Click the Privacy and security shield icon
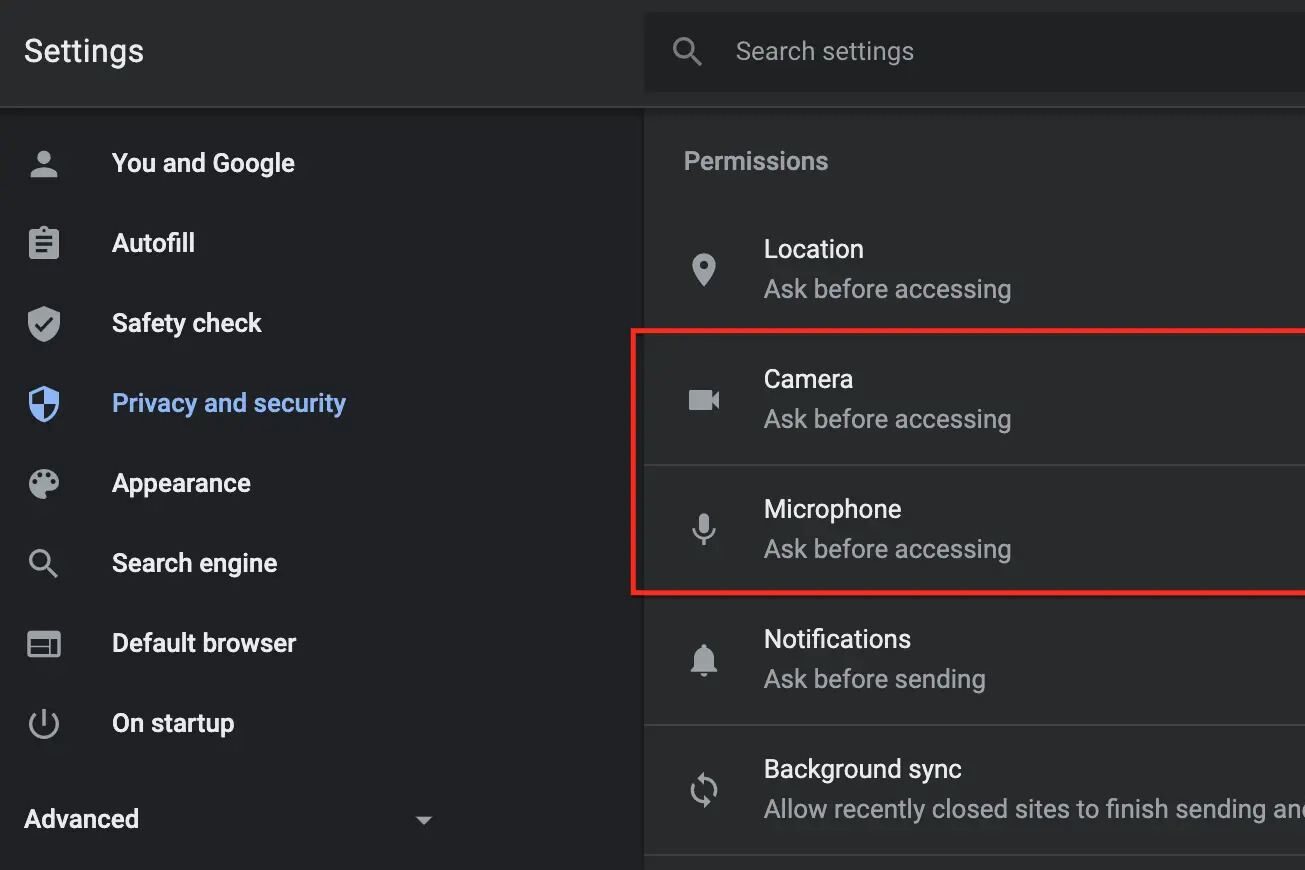 [x=43, y=403]
